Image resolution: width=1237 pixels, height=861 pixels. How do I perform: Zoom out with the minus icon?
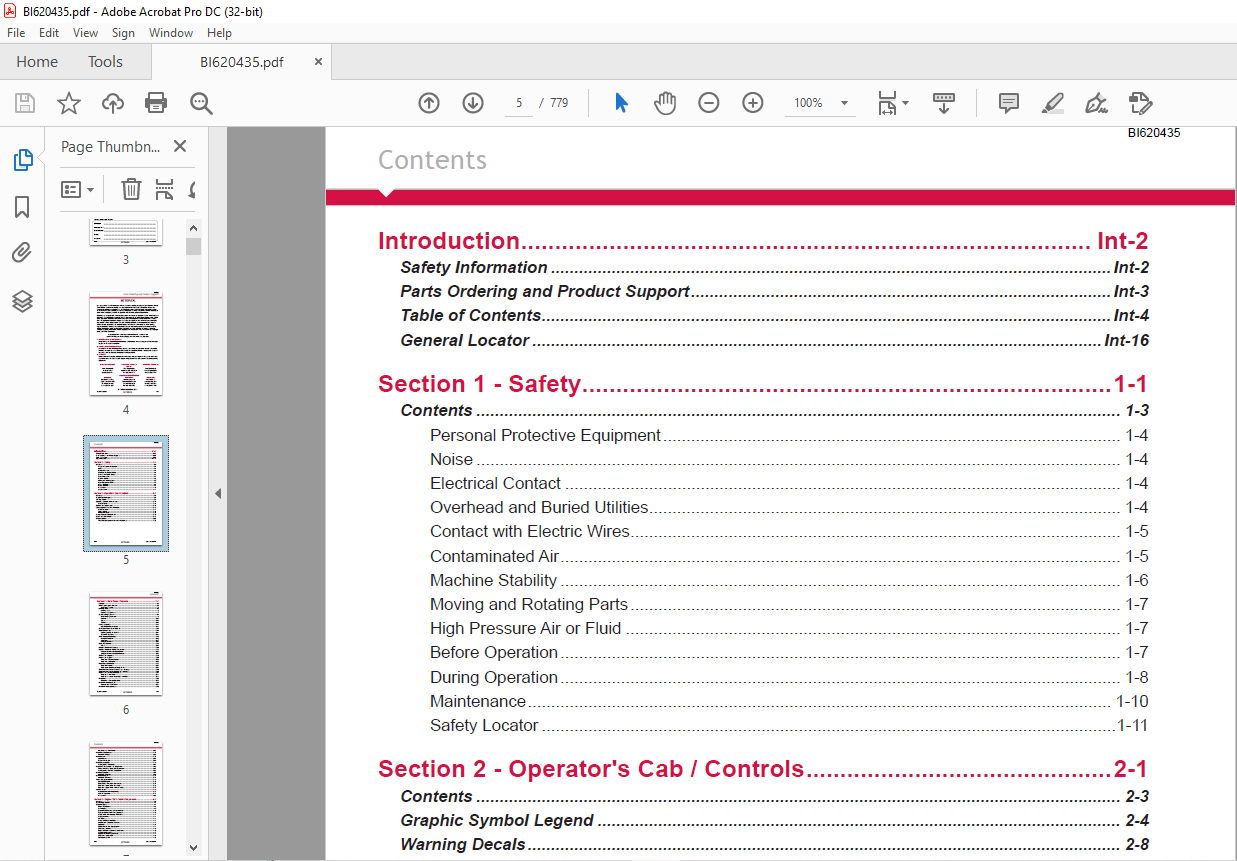[709, 103]
